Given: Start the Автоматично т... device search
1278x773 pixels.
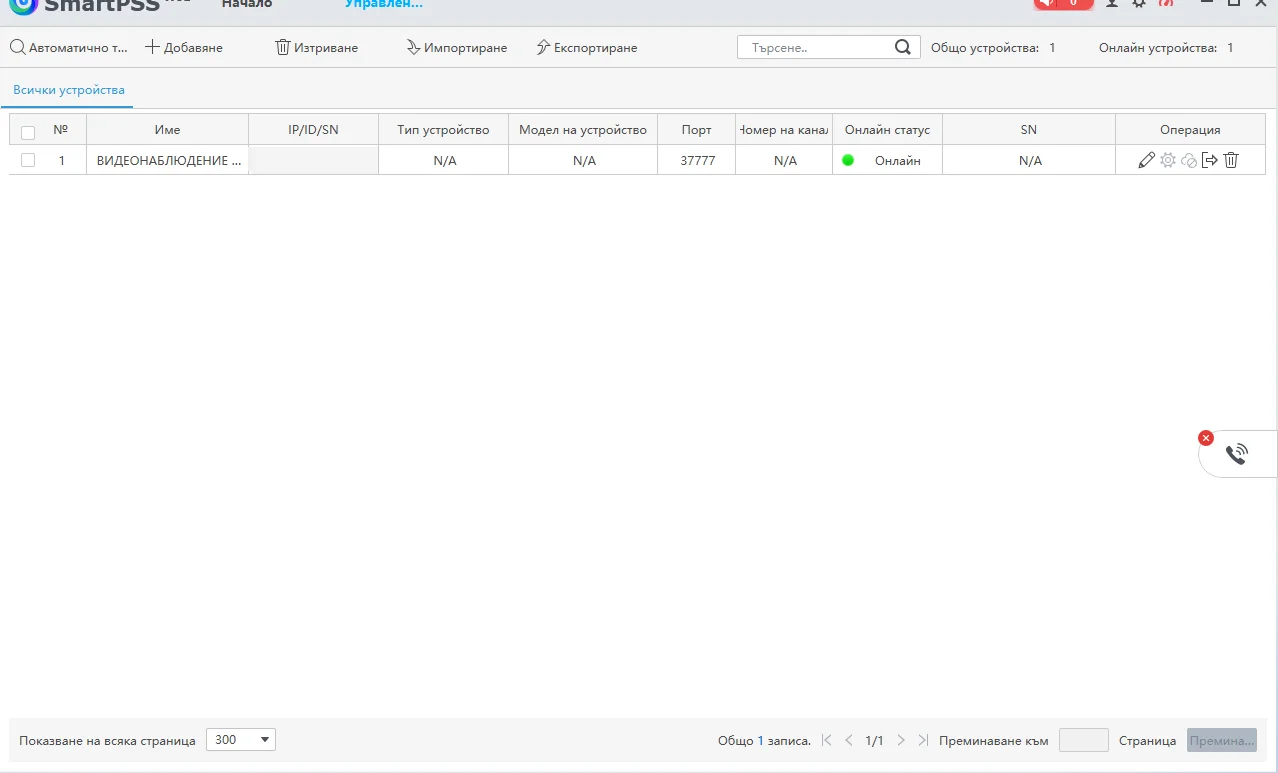Looking at the screenshot, I should click(69, 47).
